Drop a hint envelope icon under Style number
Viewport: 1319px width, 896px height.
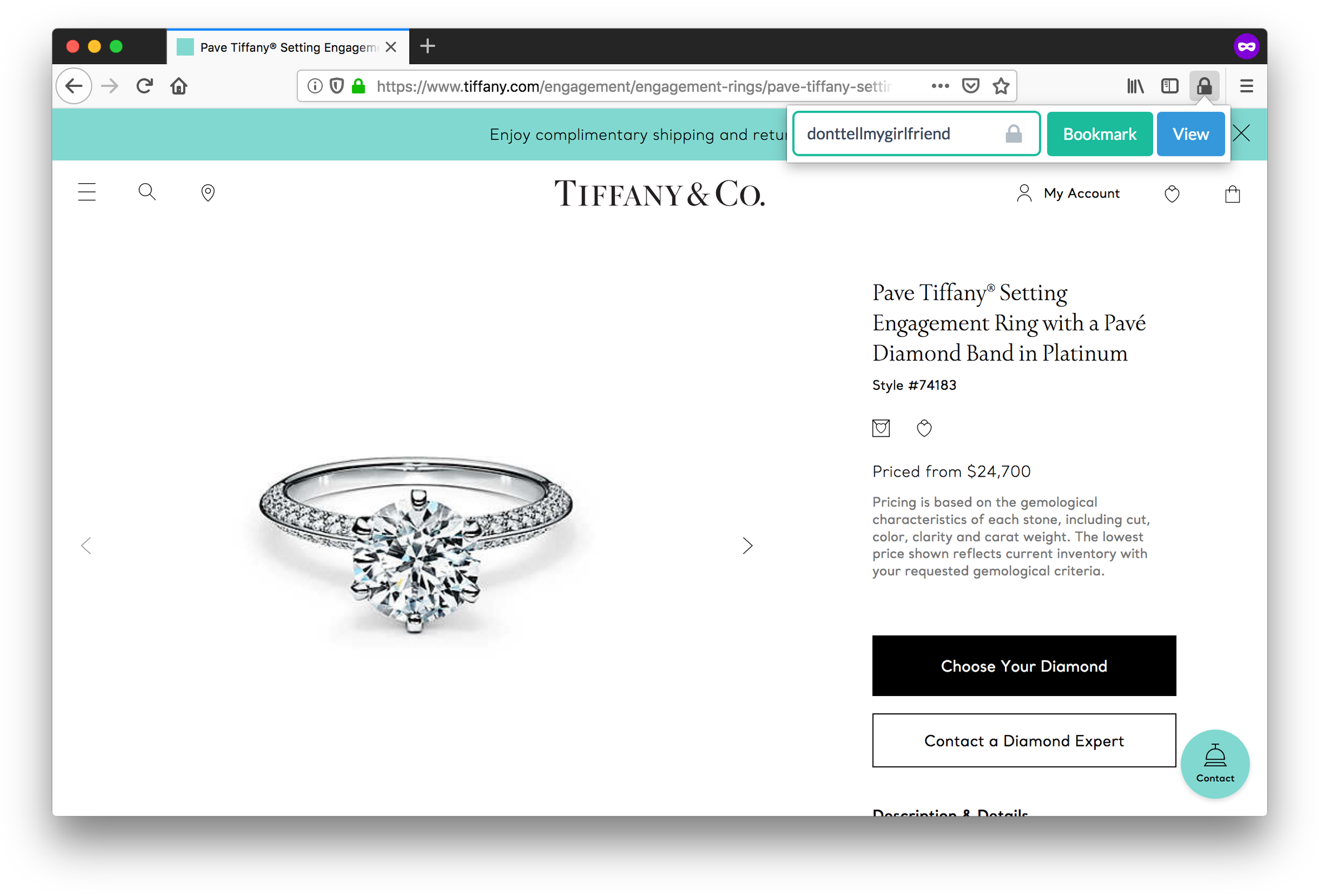tap(880, 428)
